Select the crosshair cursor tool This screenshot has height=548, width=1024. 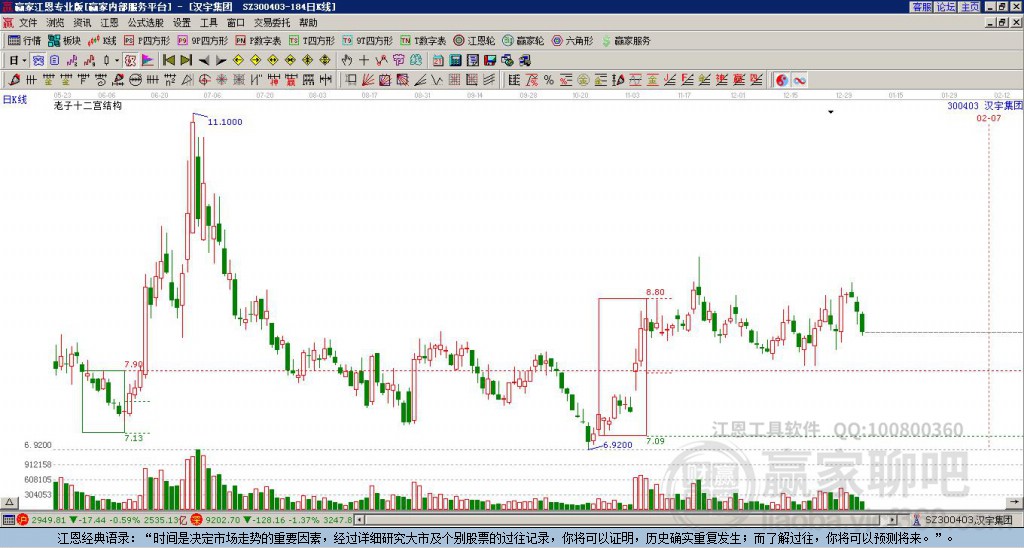tap(364, 60)
